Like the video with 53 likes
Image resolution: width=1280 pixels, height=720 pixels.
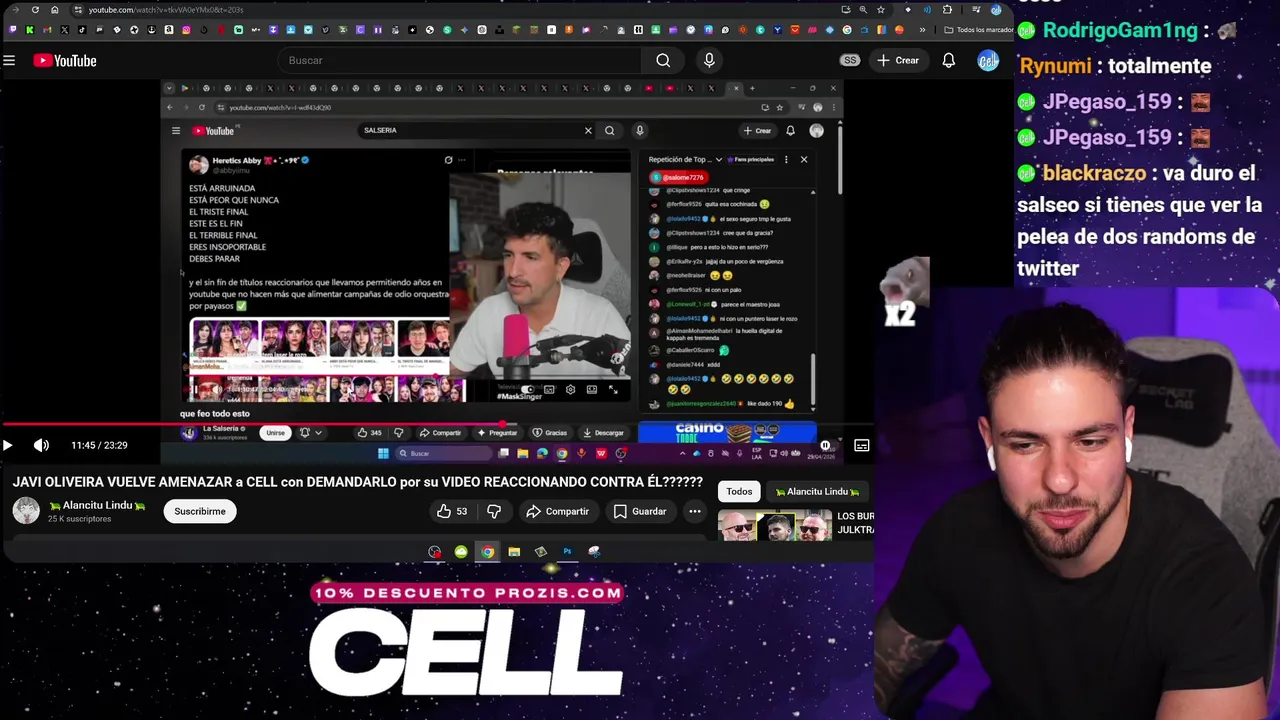(452, 512)
